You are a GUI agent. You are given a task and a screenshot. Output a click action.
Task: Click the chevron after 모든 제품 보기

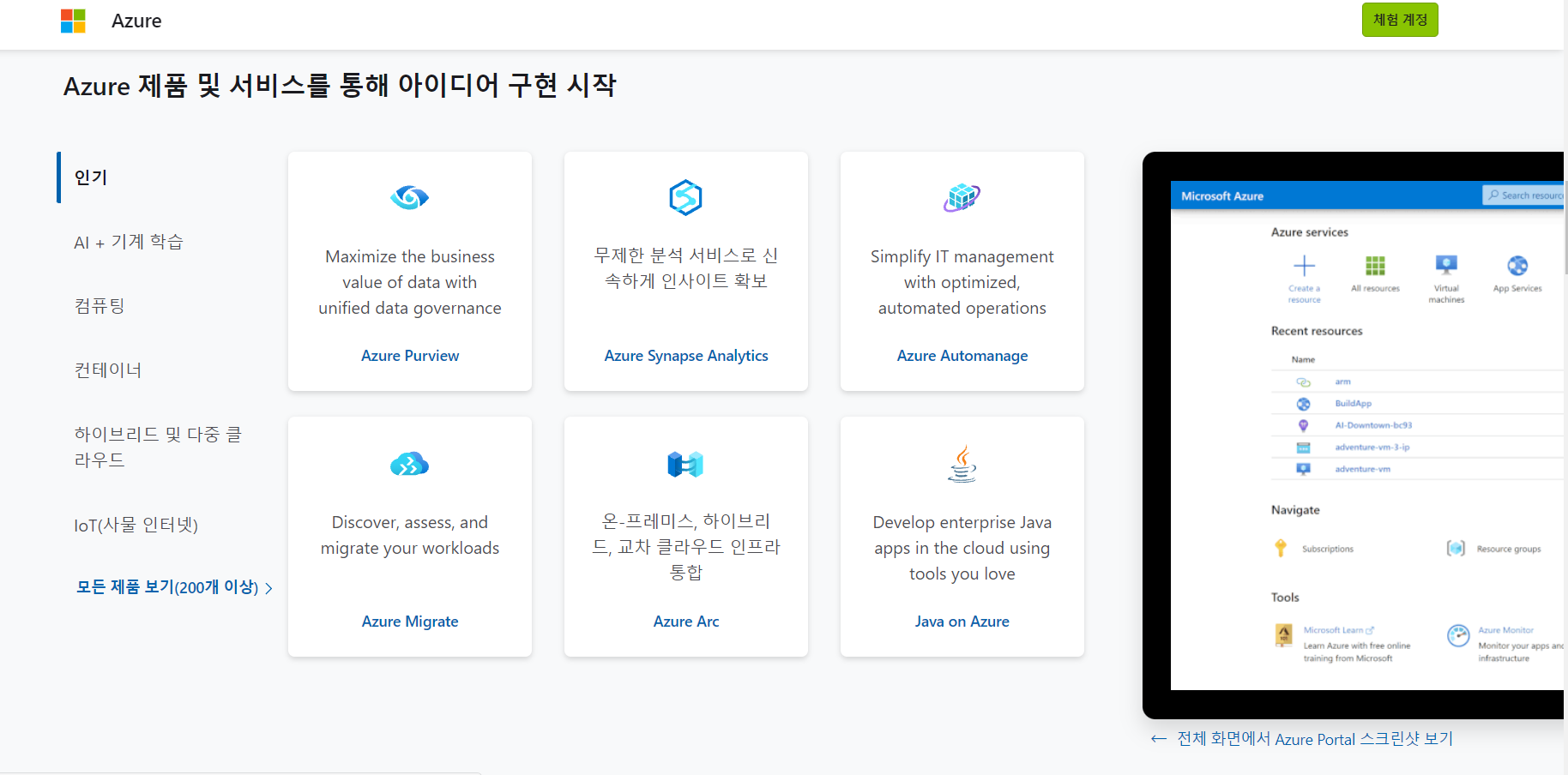click(269, 588)
